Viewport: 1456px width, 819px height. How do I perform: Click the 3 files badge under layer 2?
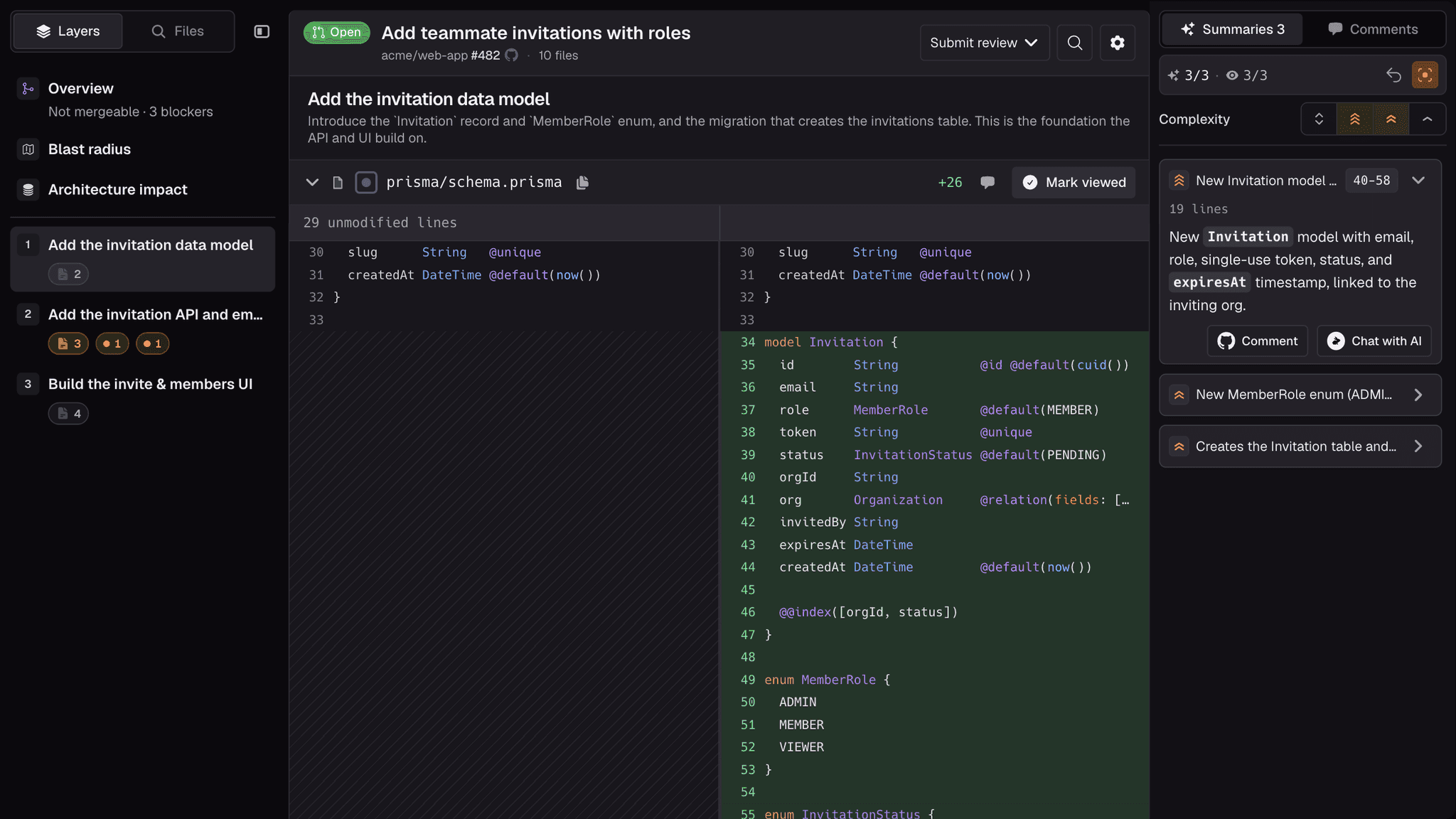[x=68, y=343]
